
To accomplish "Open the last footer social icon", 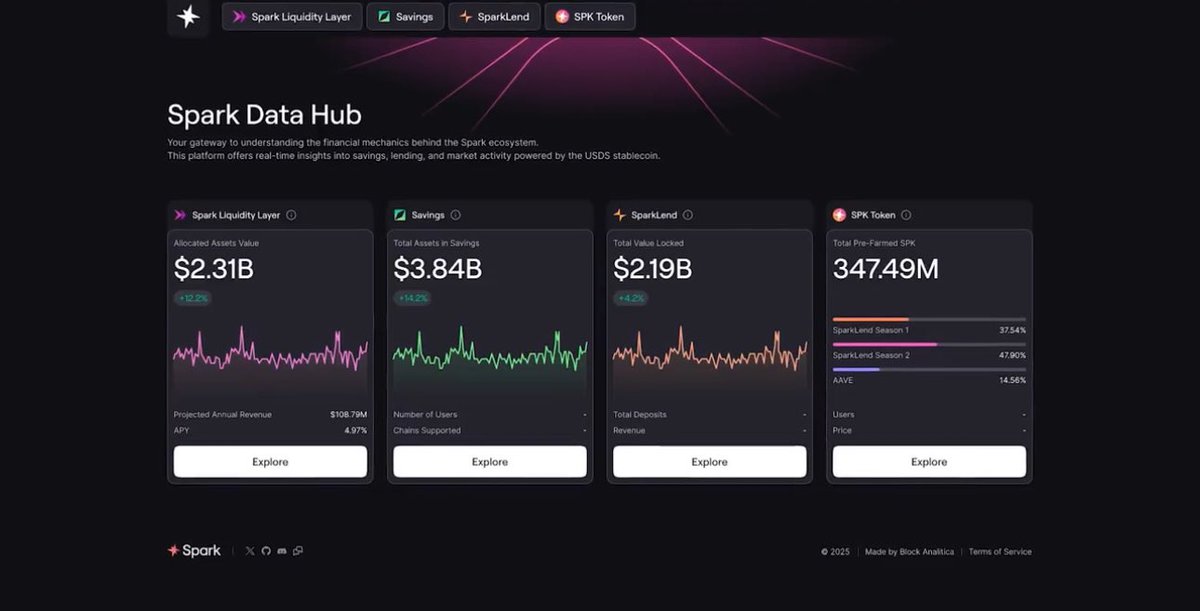I will tap(298, 551).
